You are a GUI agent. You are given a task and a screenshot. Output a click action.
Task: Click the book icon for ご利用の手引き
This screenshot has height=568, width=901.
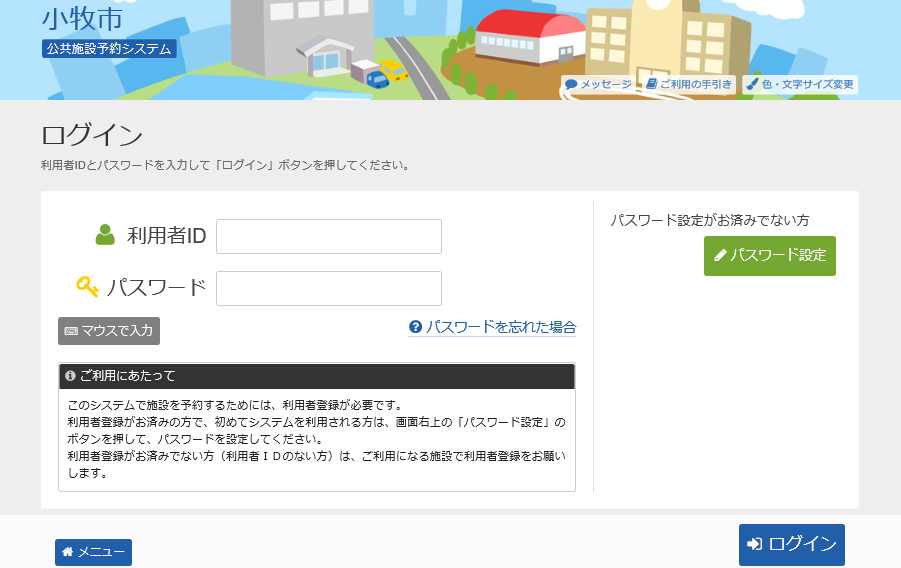(651, 85)
